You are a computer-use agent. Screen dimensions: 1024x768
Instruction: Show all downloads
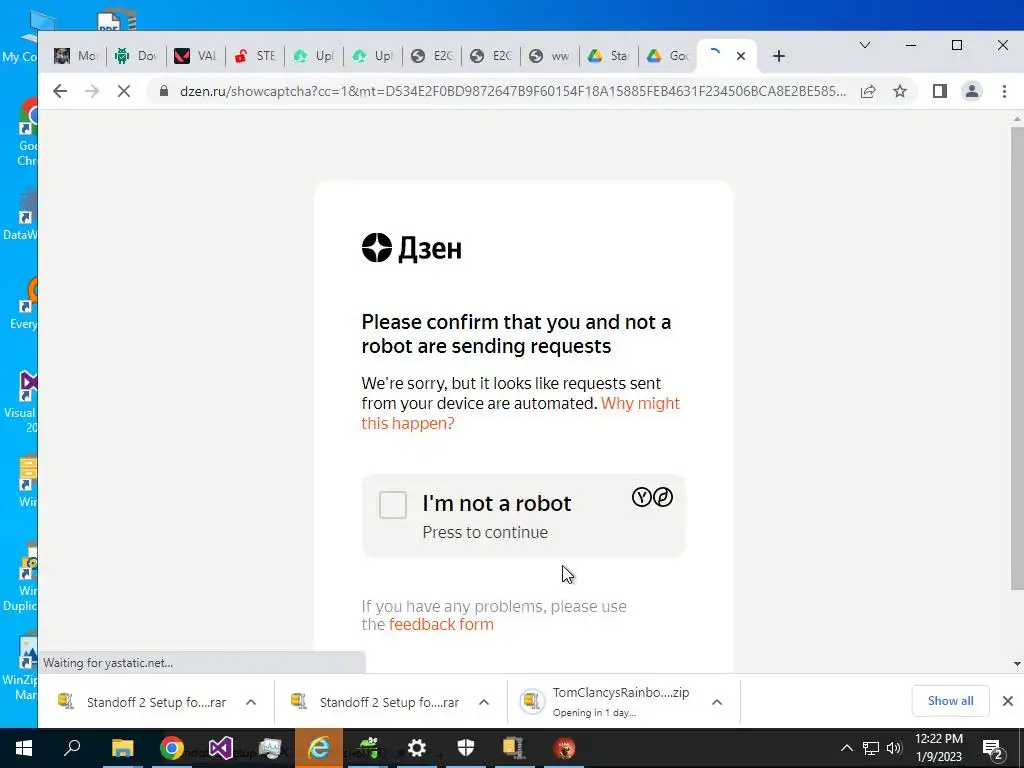pos(950,701)
